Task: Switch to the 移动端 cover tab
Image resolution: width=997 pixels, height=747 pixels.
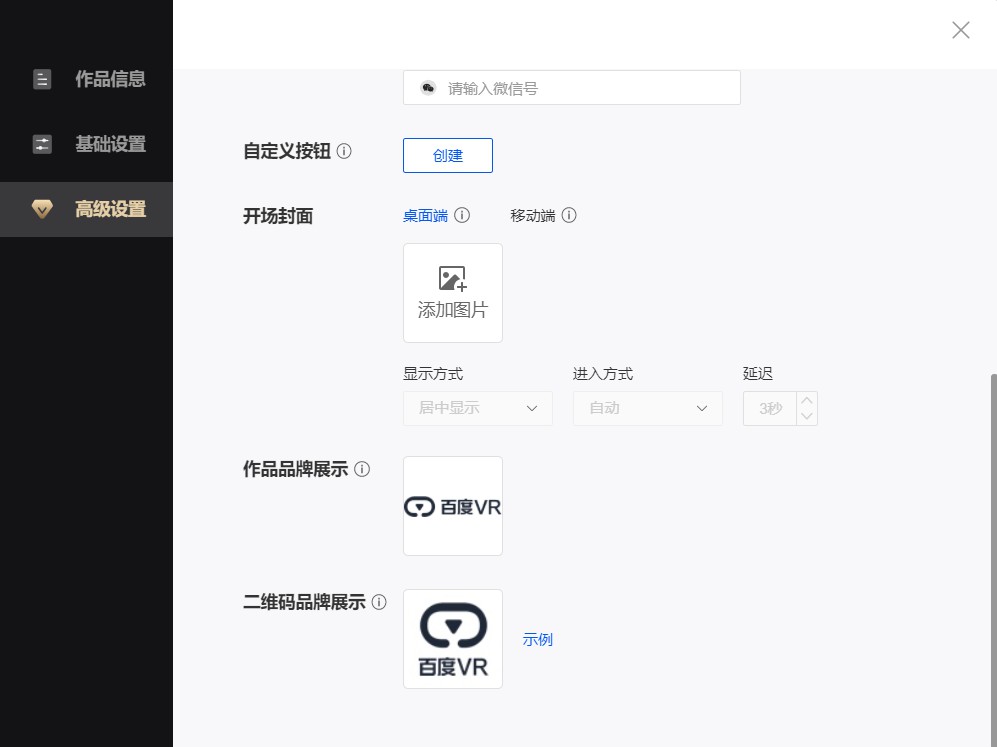Action: click(533, 216)
